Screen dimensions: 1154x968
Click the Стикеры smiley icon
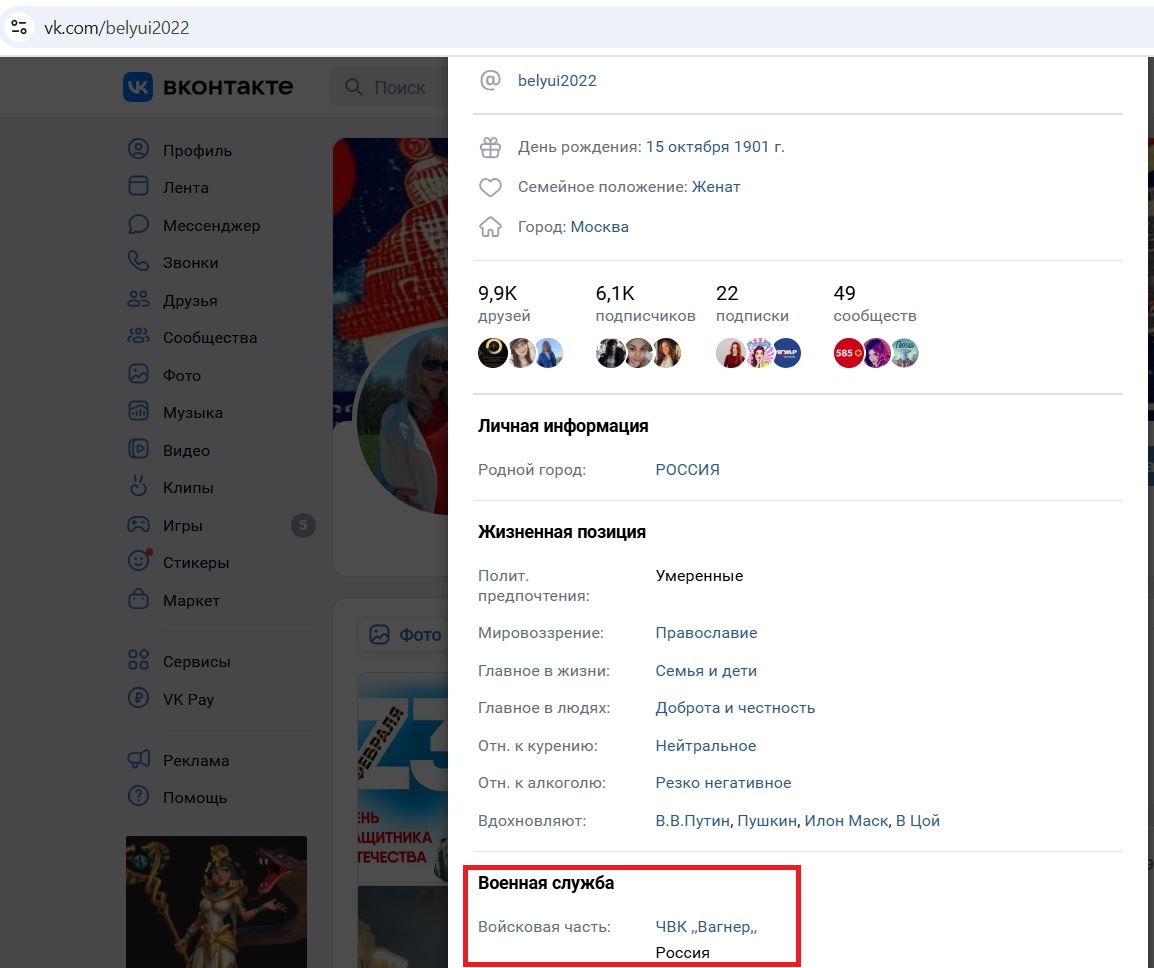pos(138,561)
